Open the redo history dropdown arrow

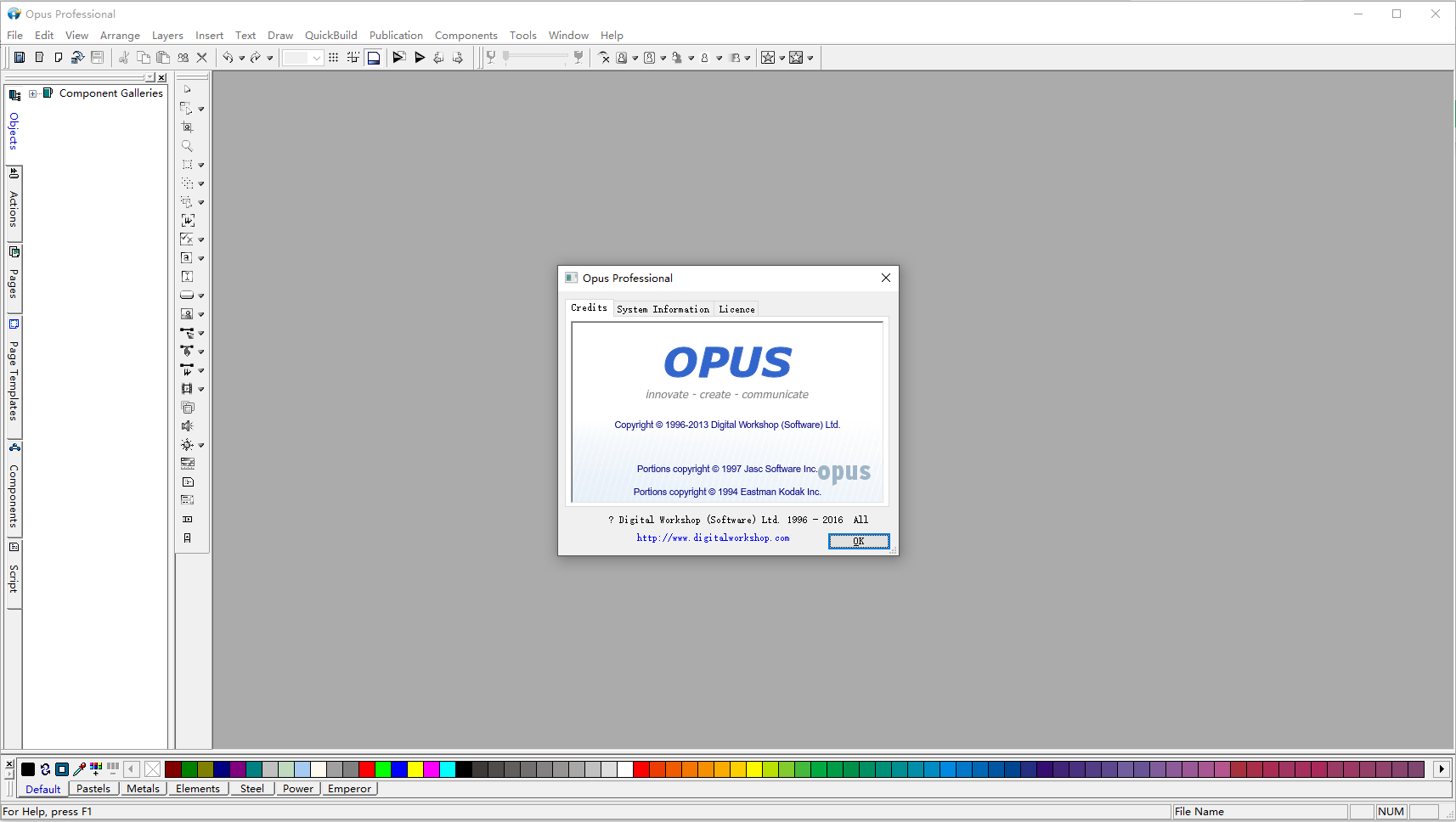point(270,58)
